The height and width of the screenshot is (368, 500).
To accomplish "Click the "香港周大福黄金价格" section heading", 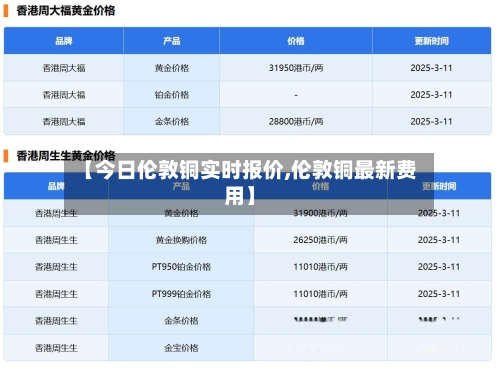I will click(x=66, y=11).
